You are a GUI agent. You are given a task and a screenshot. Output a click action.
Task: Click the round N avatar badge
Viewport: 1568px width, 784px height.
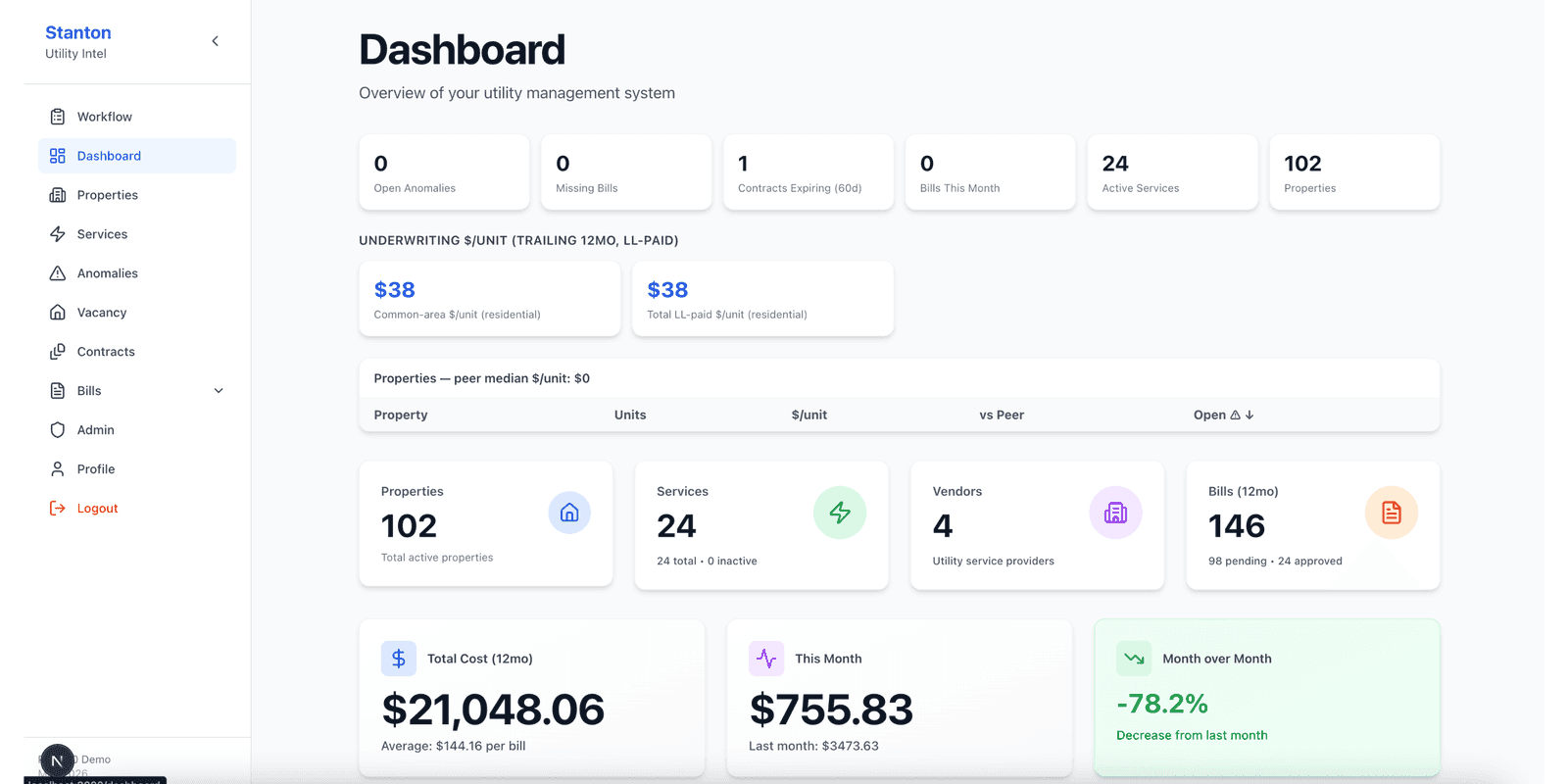57,760
